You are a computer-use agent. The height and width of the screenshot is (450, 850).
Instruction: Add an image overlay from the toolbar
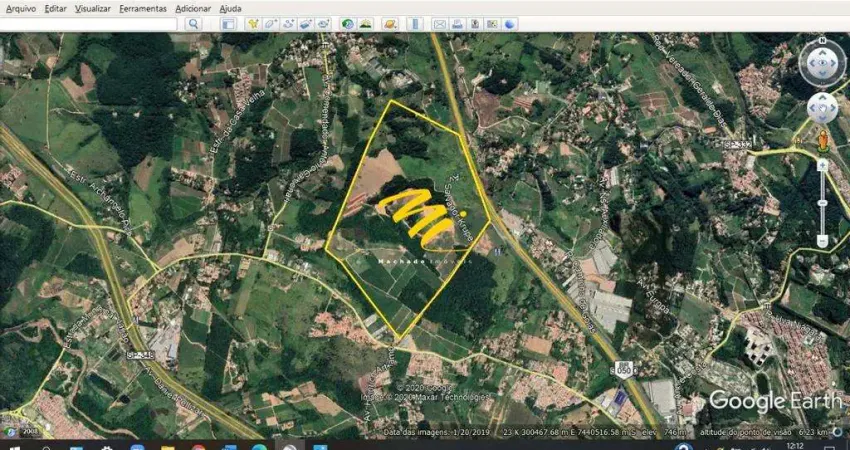[x=306, y=24]
